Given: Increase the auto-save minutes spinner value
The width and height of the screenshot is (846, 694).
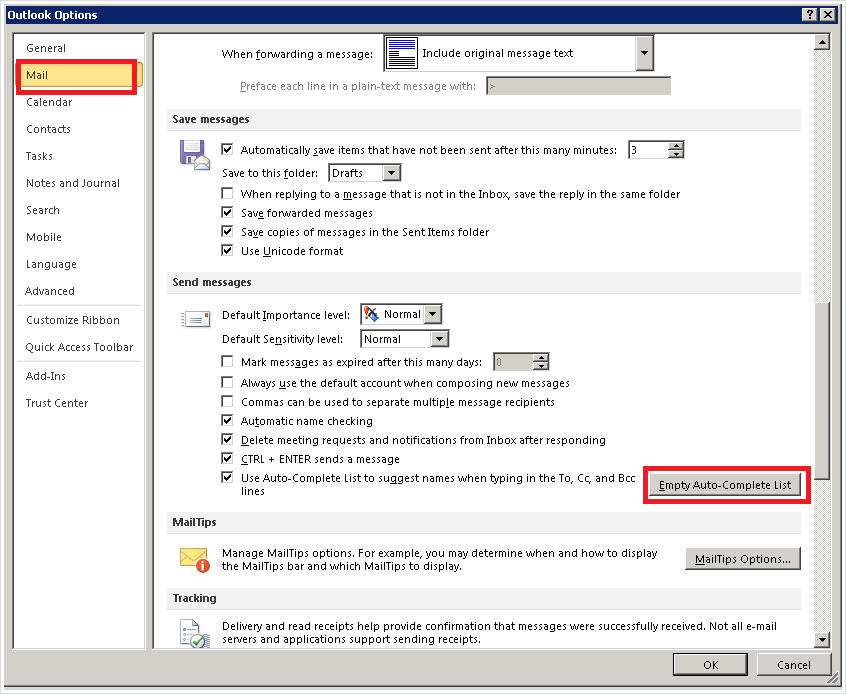Looking at the screenshot, I should [676, 146].
